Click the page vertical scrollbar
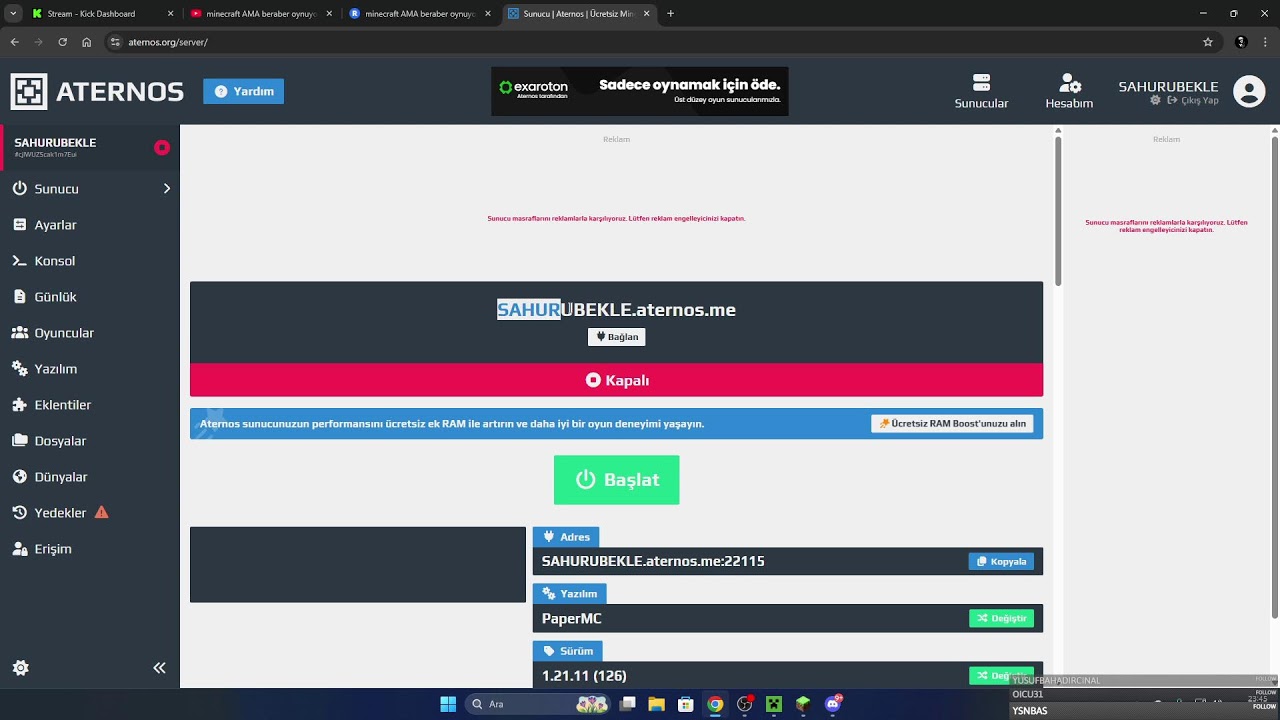Image resolution: width=1280 pixels, height=720 pixels. (x=1058, y=212)
